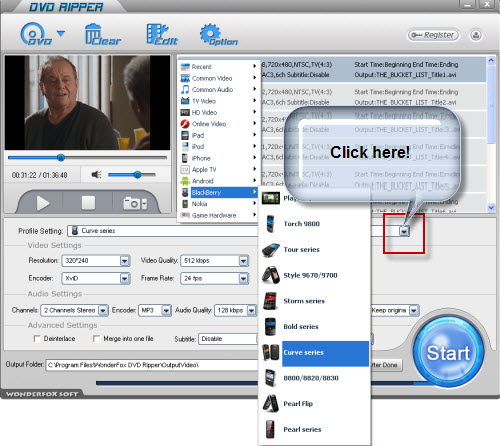Screen dimensions: 500x446
Task: Stop the video preview
Action: [88, 203]
